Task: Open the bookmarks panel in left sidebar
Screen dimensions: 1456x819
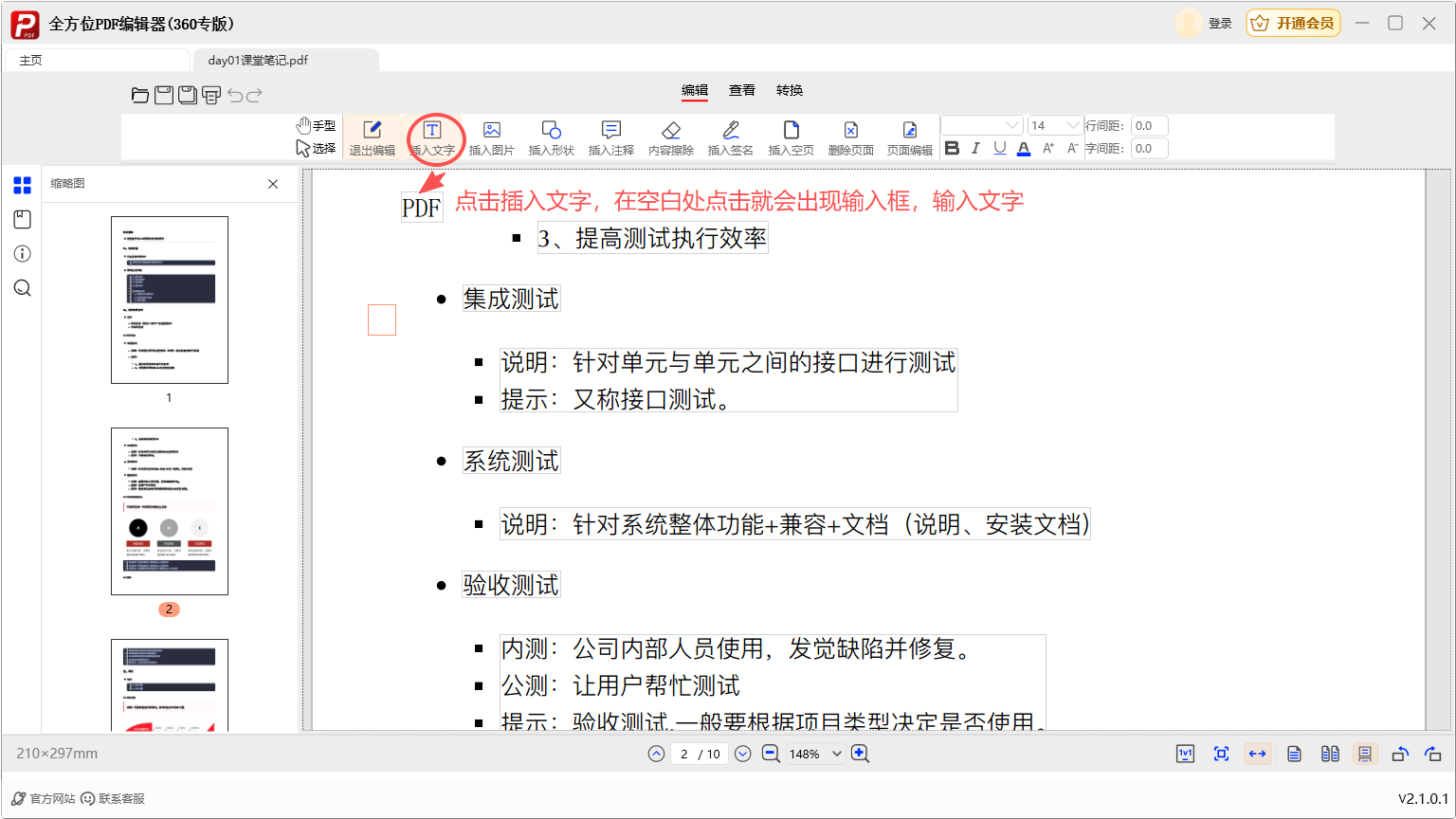Action: pyautogui.click(x=22, y=219)
